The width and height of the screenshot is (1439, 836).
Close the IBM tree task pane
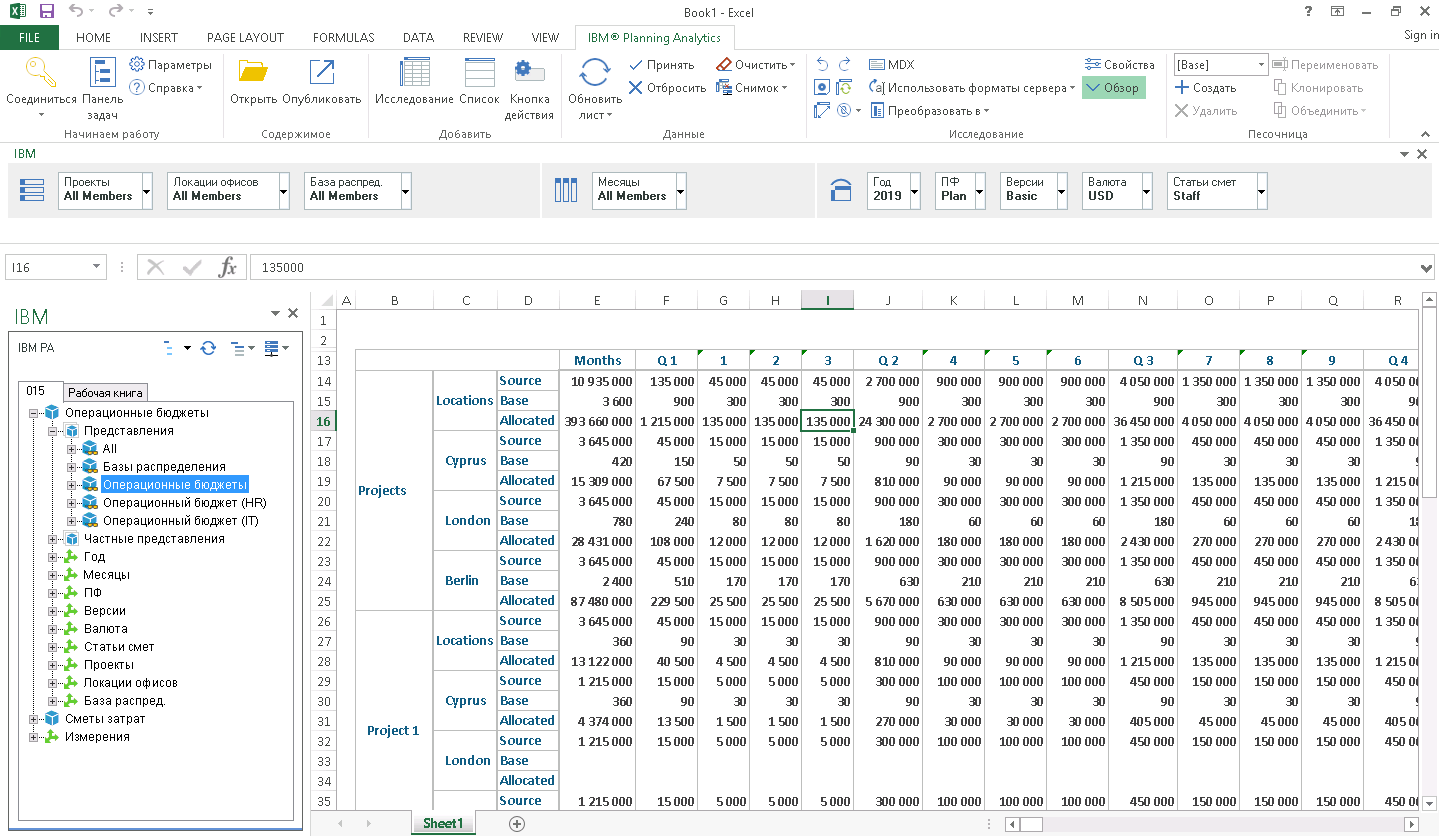[x=293, y=313]
